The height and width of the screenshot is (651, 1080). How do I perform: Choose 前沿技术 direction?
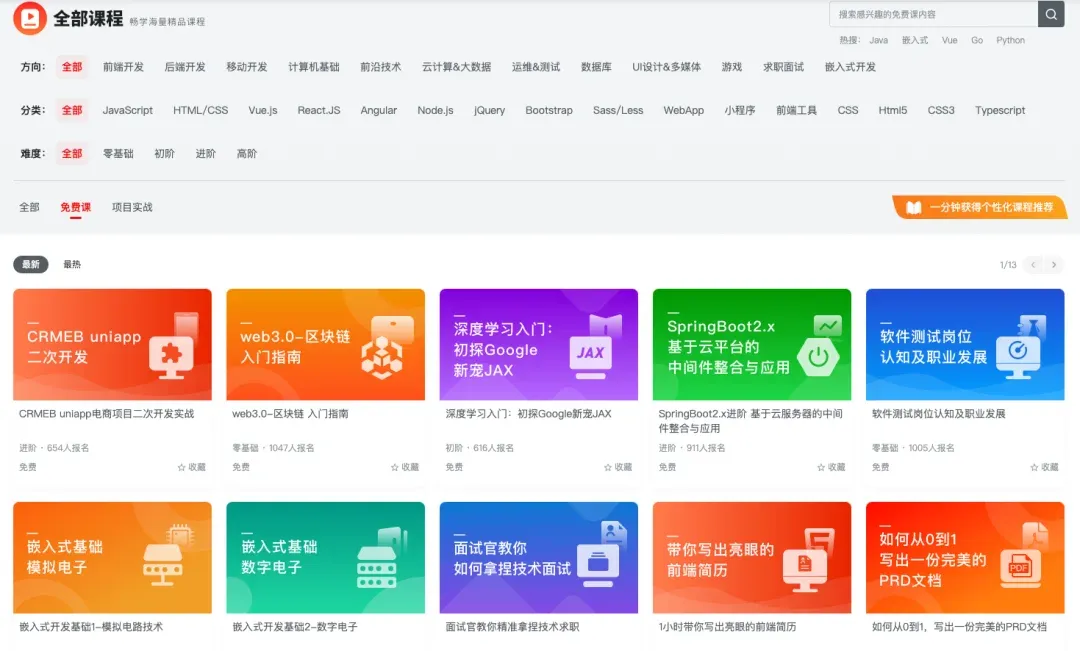[x=380, y=67]
